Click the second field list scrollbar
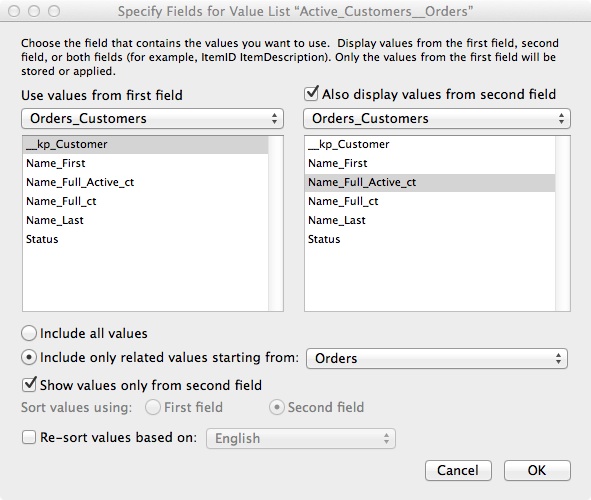This screenshot has height=500, width=591. (x=562, y=223)
